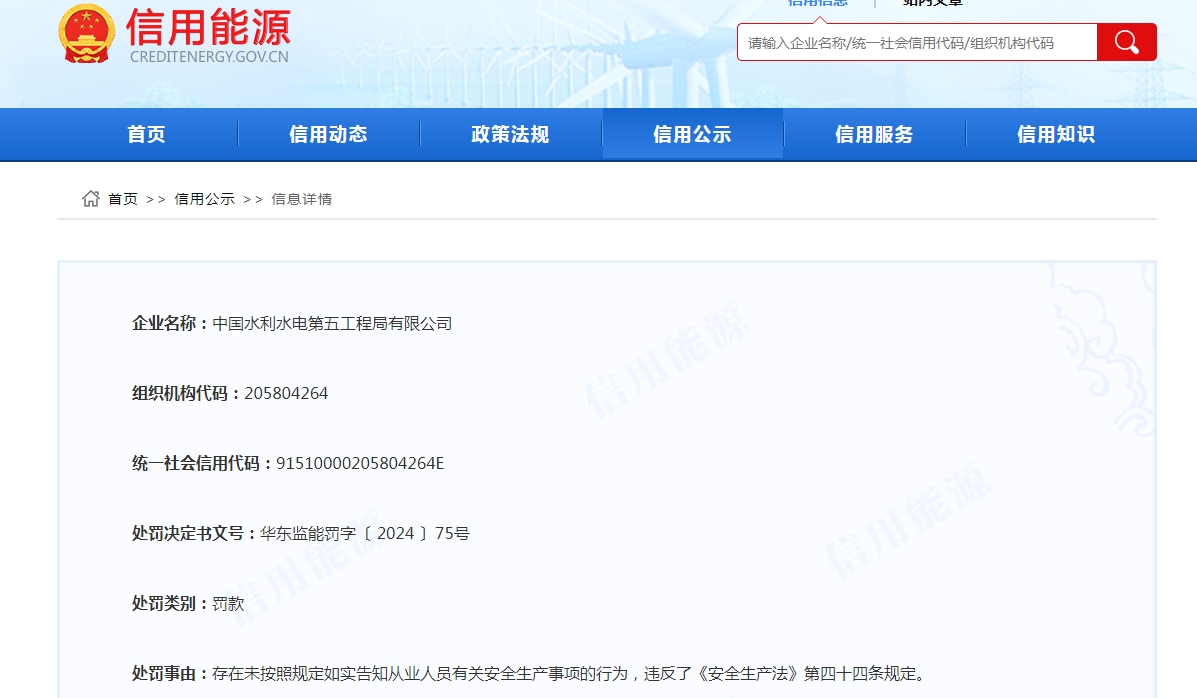
Task: Click the home icon in breadcrumb
Action: point(91,199)
